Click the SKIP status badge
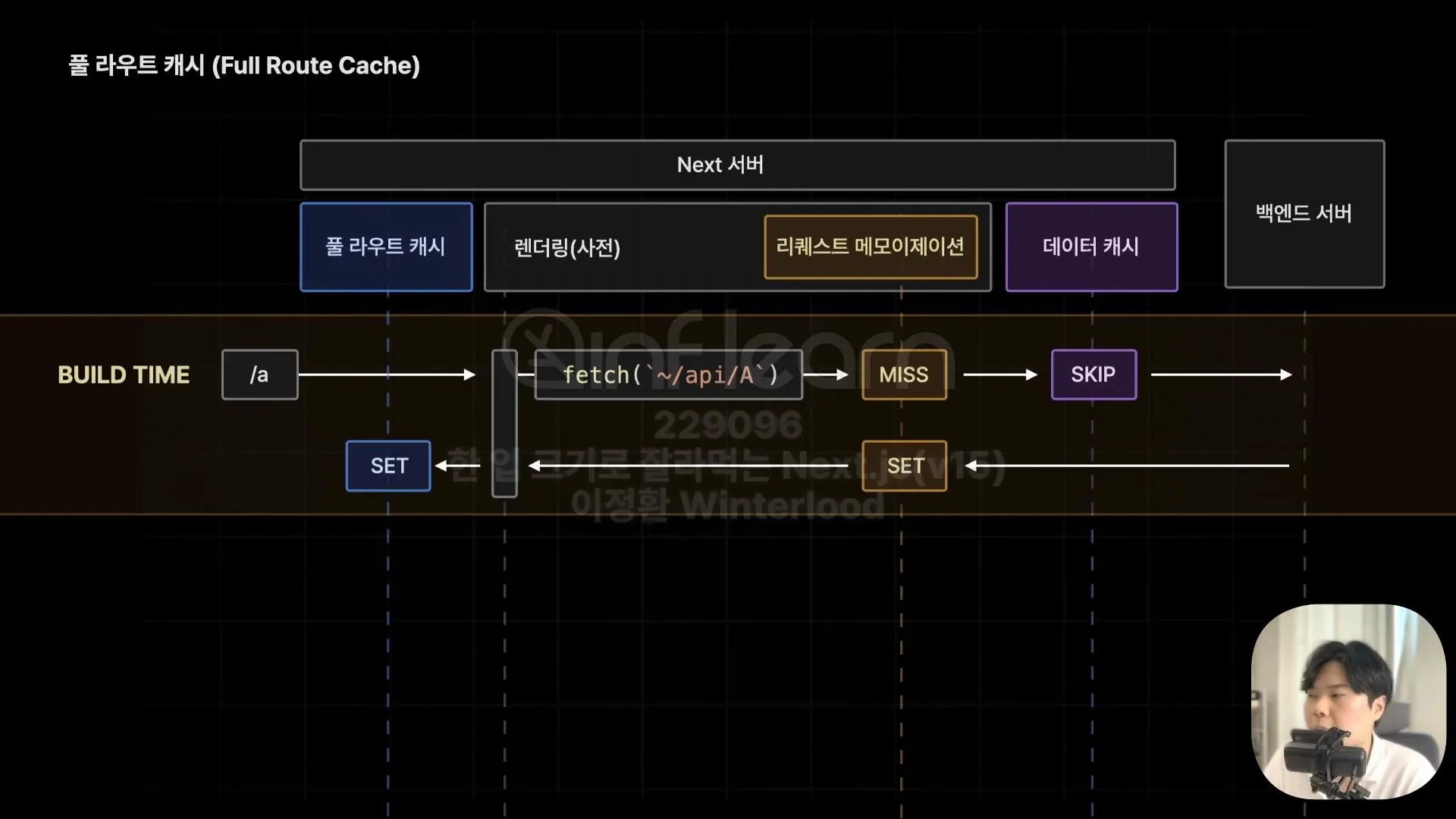Screen dimensions: 1456x819 [x=1094, y=374]
